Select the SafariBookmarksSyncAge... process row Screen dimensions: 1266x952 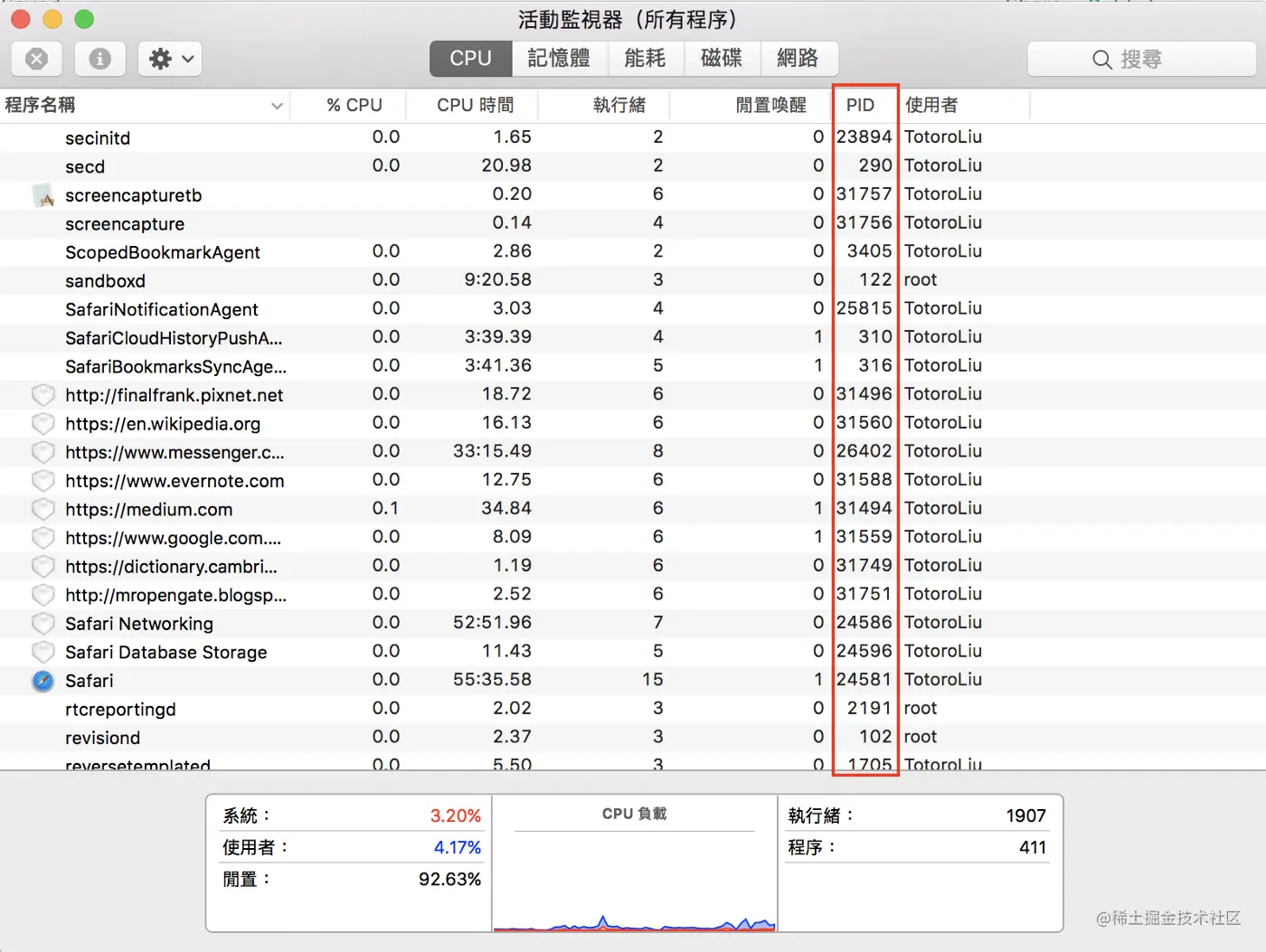633,366
